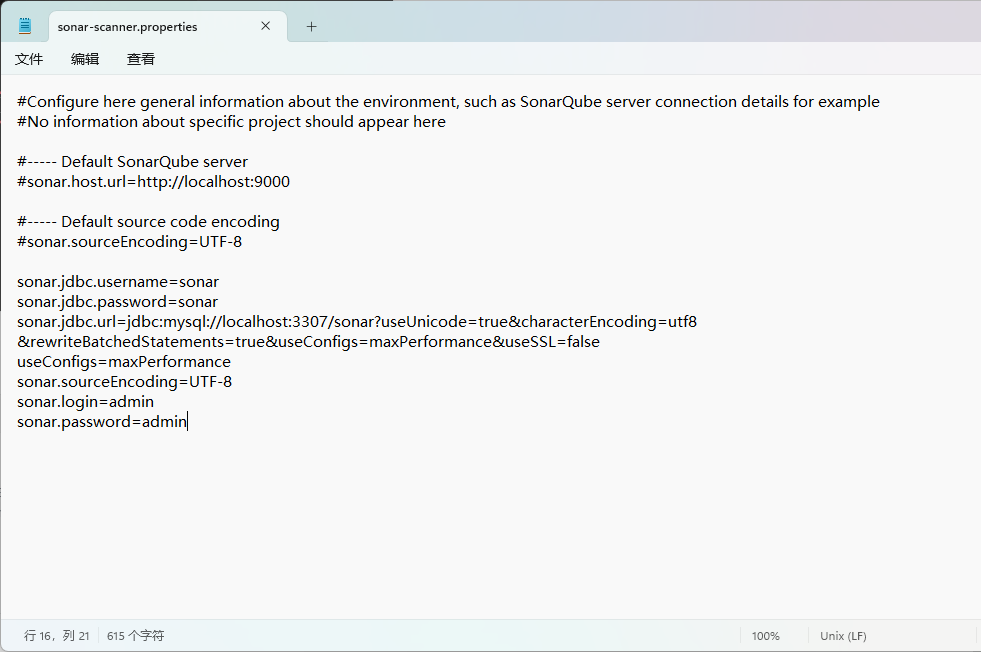981x652 pixels.
Task: Open the 编辑 menu
Action: [x=85, y=59]
